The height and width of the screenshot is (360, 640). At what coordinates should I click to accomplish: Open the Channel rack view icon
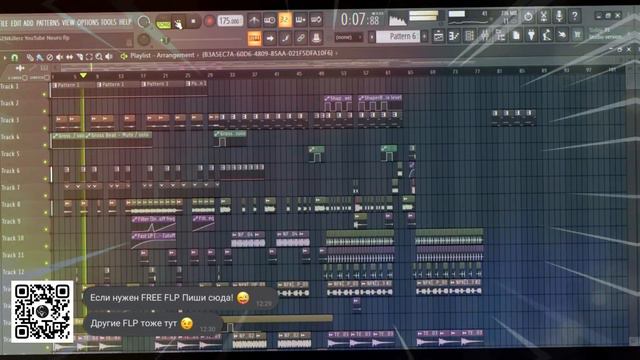469,36
